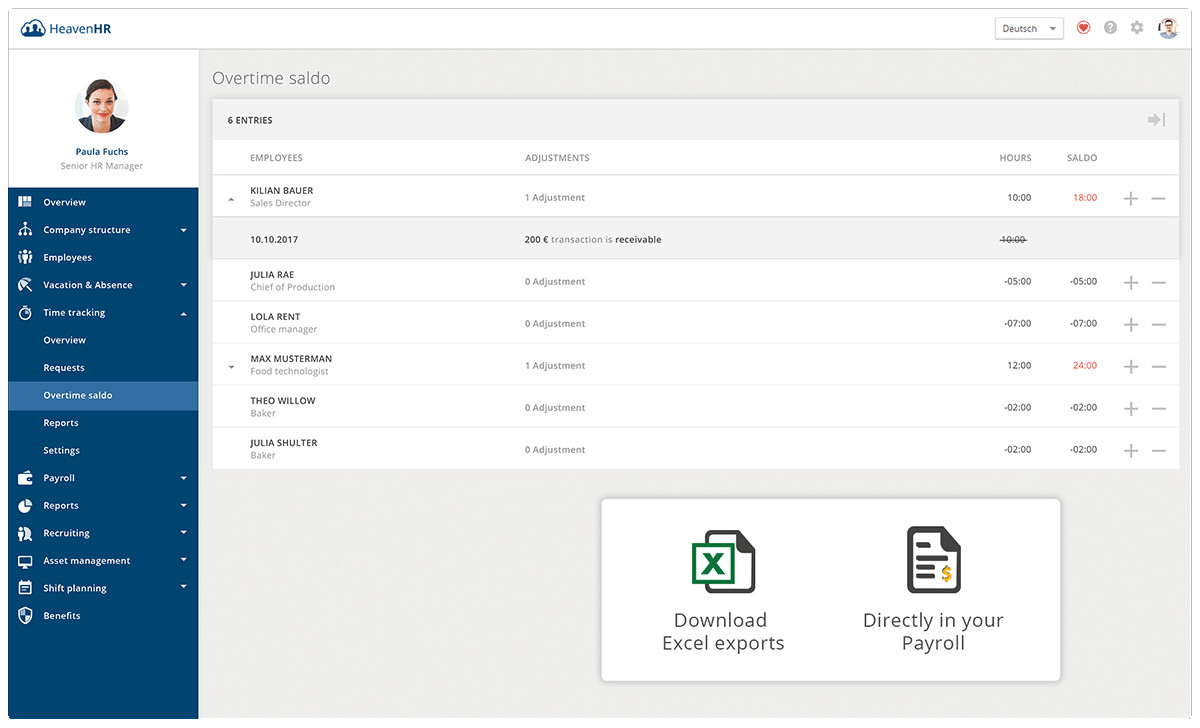Click plus icon for Theo Willow
The height and width of the screenshot is (728, 1200).
[x=1131, y=408]
